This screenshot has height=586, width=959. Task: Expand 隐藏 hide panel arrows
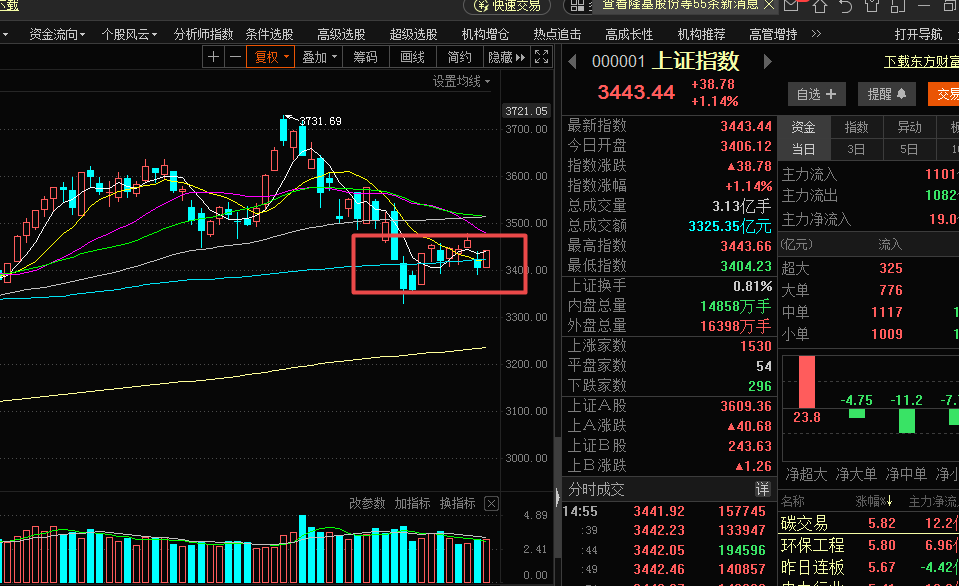coord(506,57)
